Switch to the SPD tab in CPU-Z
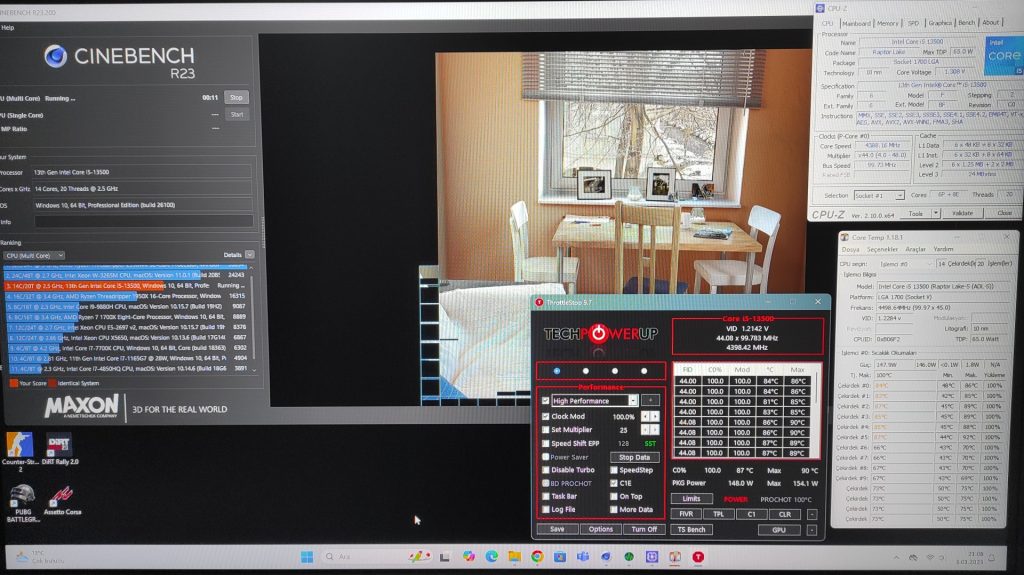Screen dimensions: 1024x575 pos(913,23)
